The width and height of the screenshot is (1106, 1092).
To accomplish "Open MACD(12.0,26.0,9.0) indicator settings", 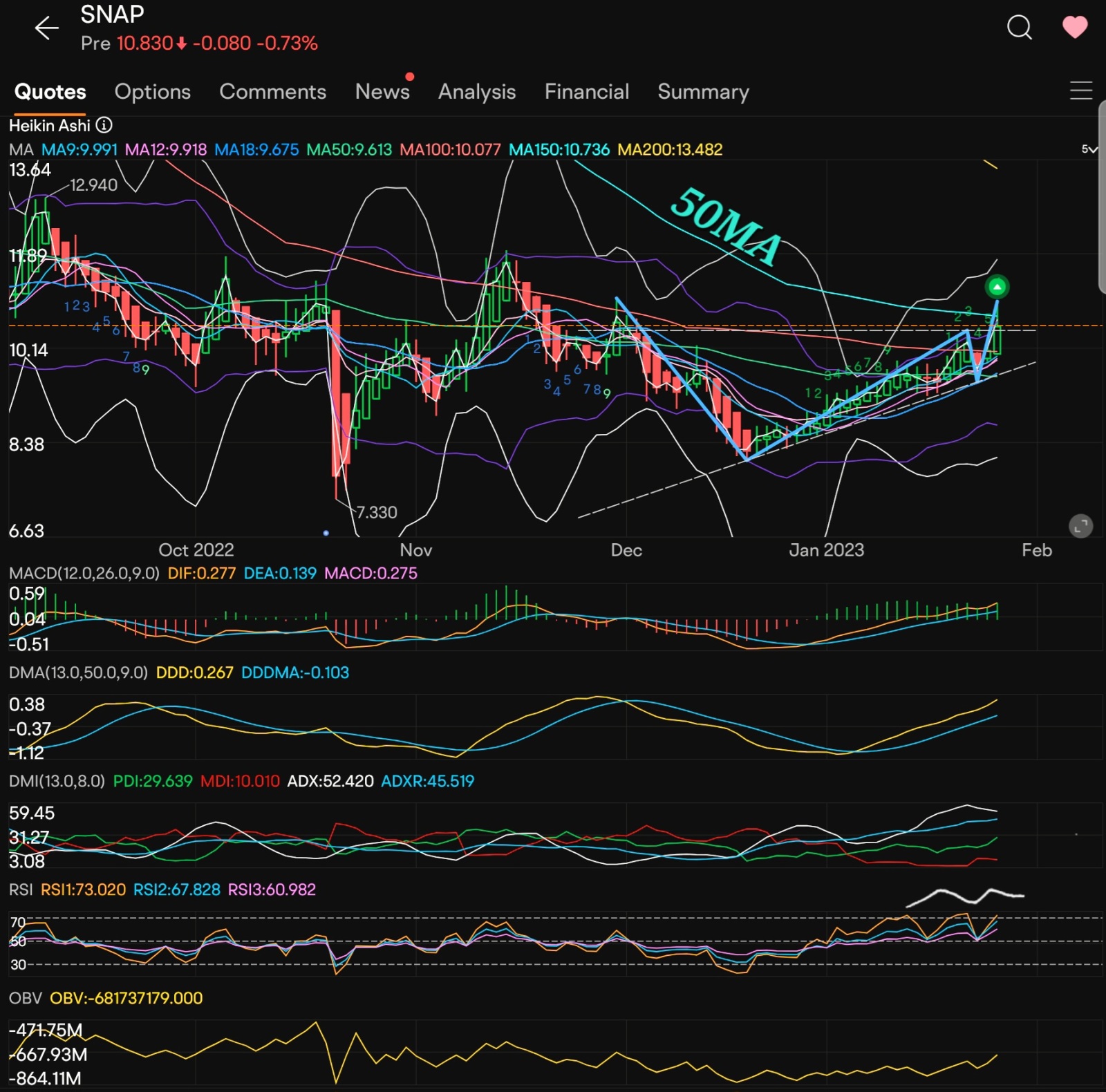I will (x=84, y=574).
